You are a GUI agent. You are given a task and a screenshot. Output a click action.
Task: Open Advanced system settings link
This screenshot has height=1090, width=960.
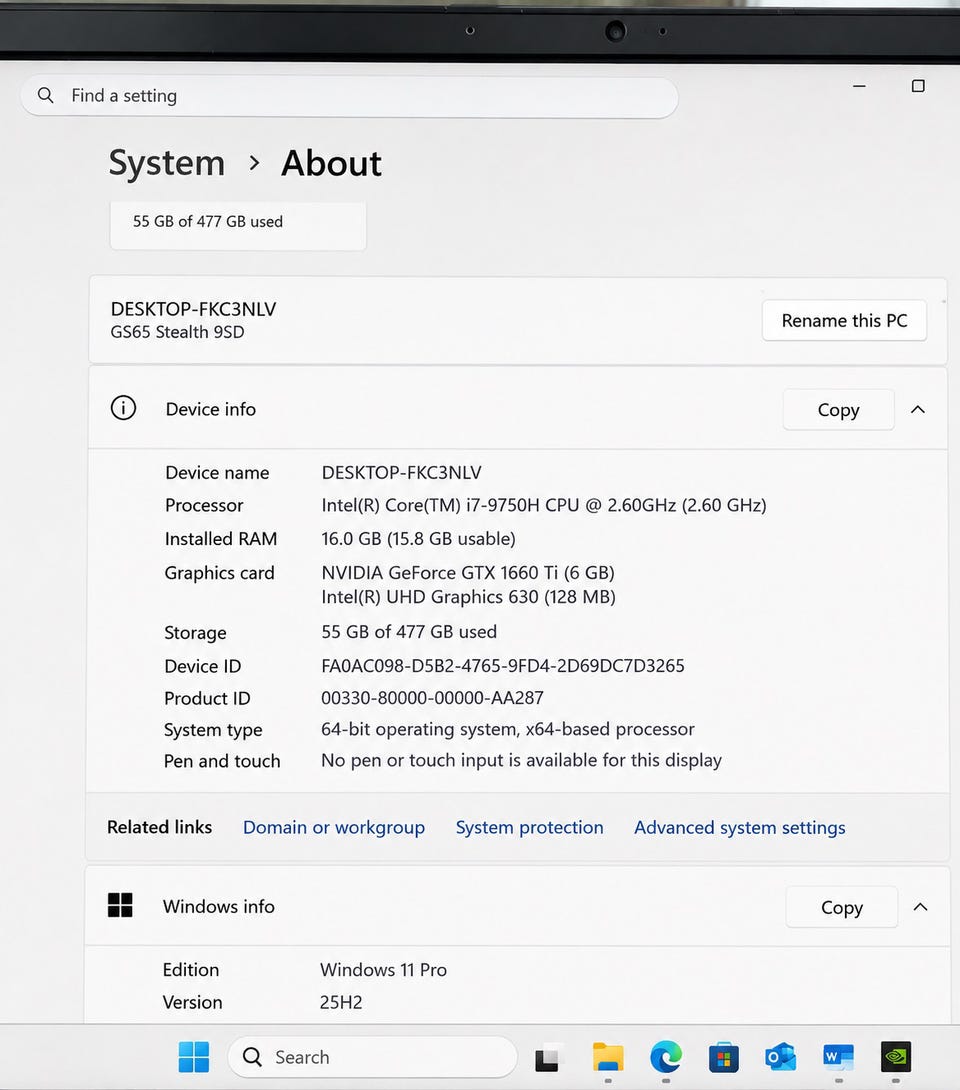(x=740, y=827)
